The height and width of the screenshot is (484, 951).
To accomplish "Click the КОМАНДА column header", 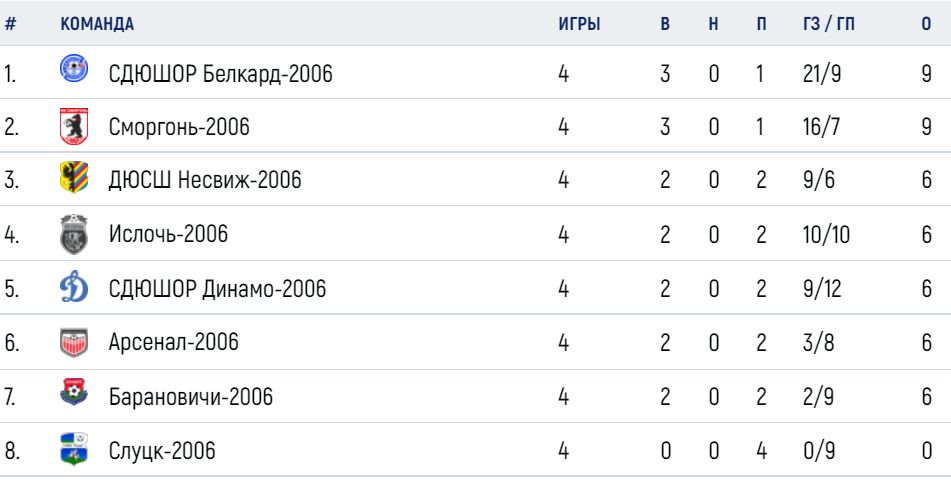I will [97, 24].
